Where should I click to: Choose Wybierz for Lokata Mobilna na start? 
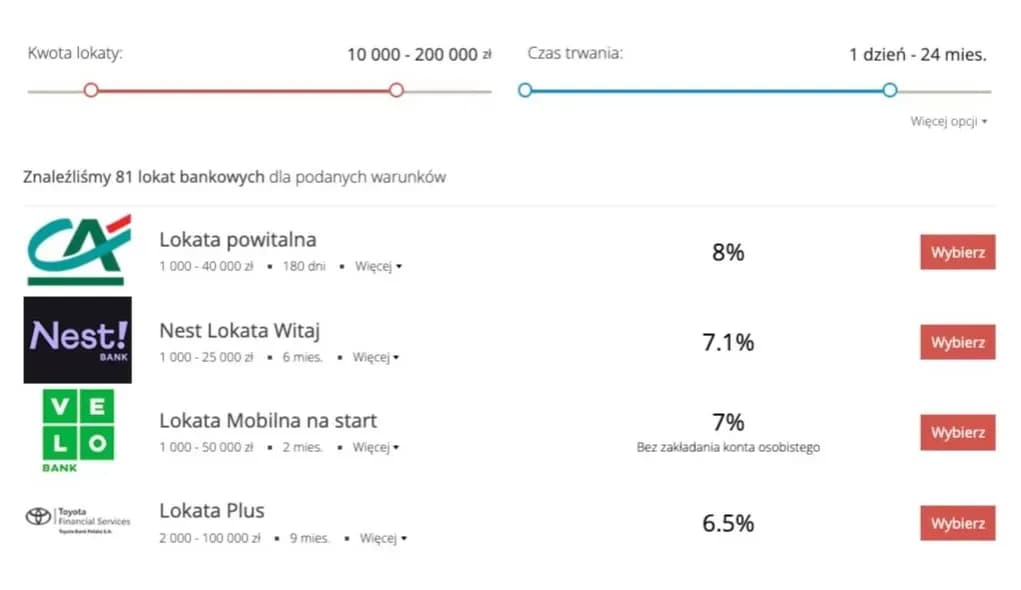[x=957, y=433]
